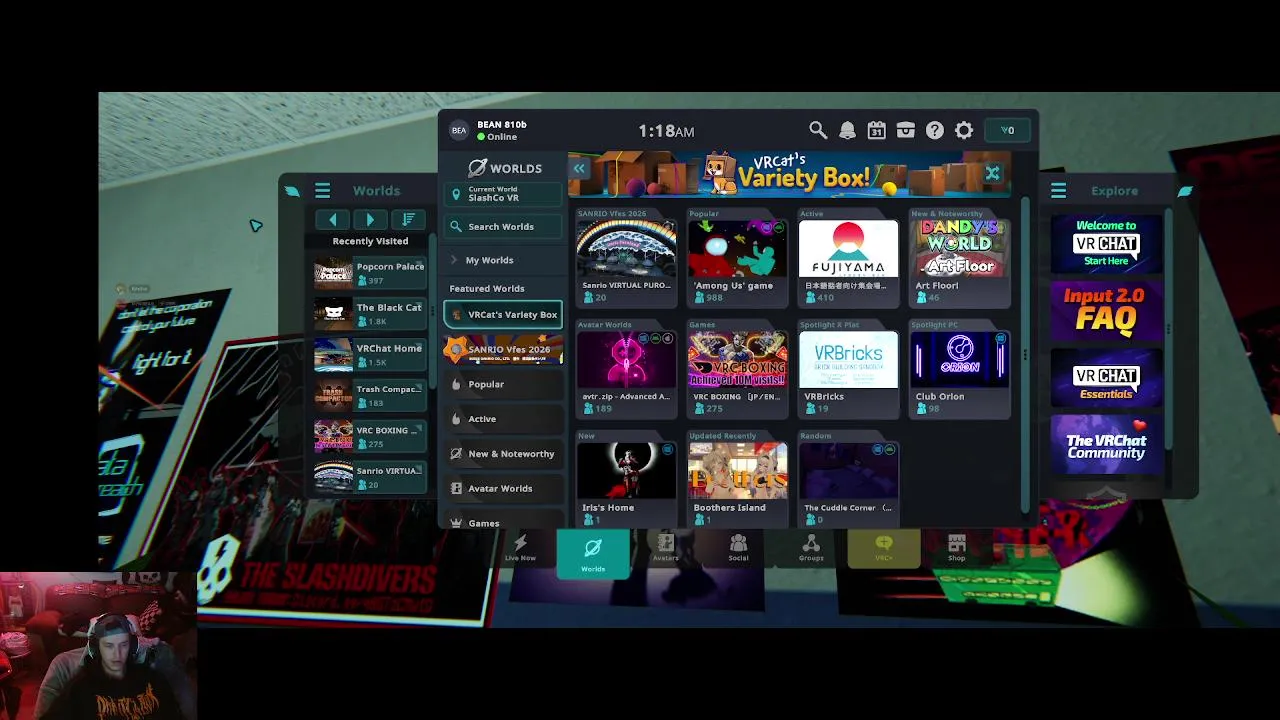Open the Club Orion world card
The height and width of the screenshot is (720, 1280).
960,369
